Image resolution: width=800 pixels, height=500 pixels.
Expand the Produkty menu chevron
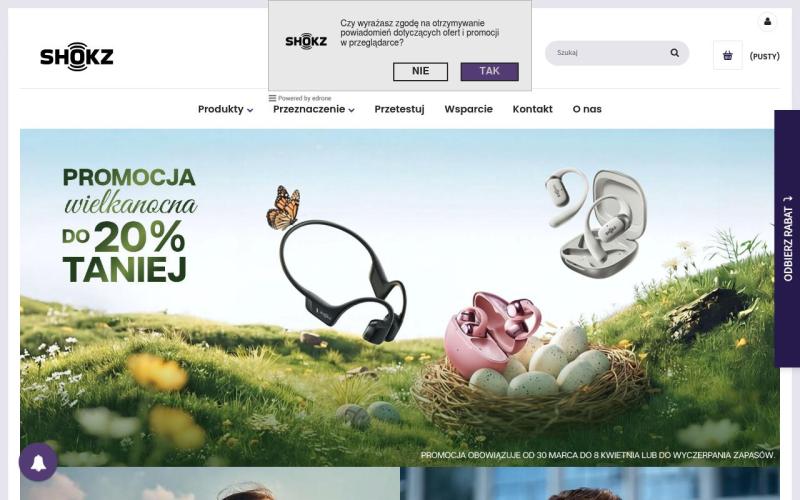click(x=250, y=110)
